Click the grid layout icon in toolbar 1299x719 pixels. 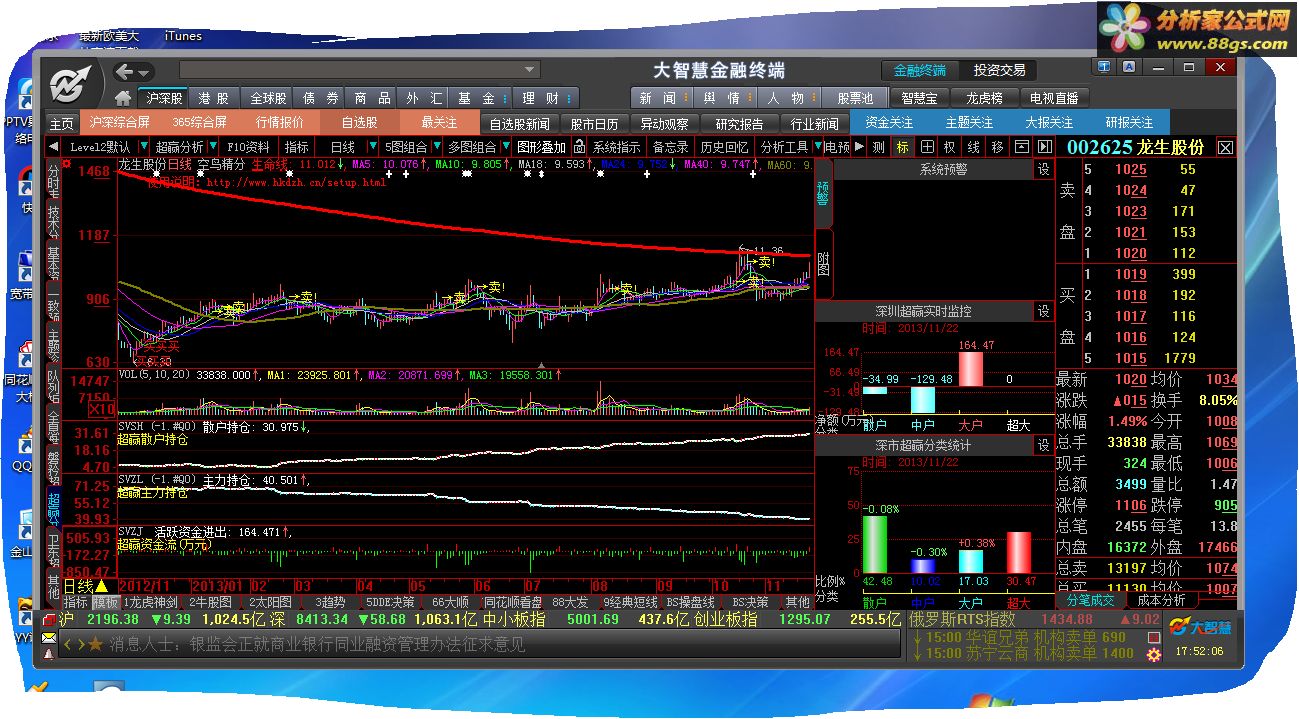coord(927,147)
